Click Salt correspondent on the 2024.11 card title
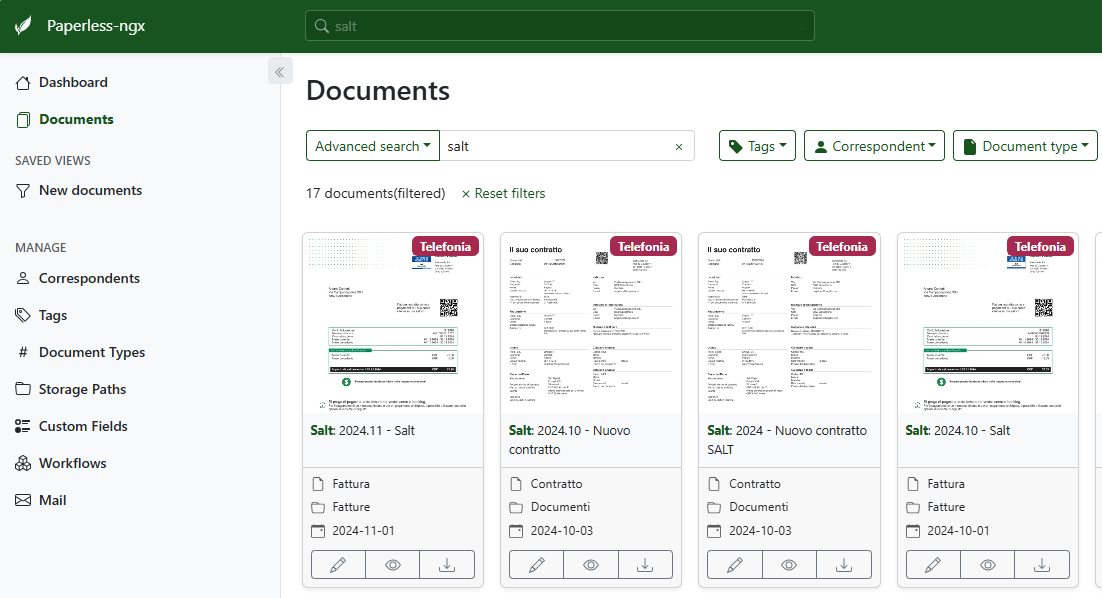 [x=323, y=431]
